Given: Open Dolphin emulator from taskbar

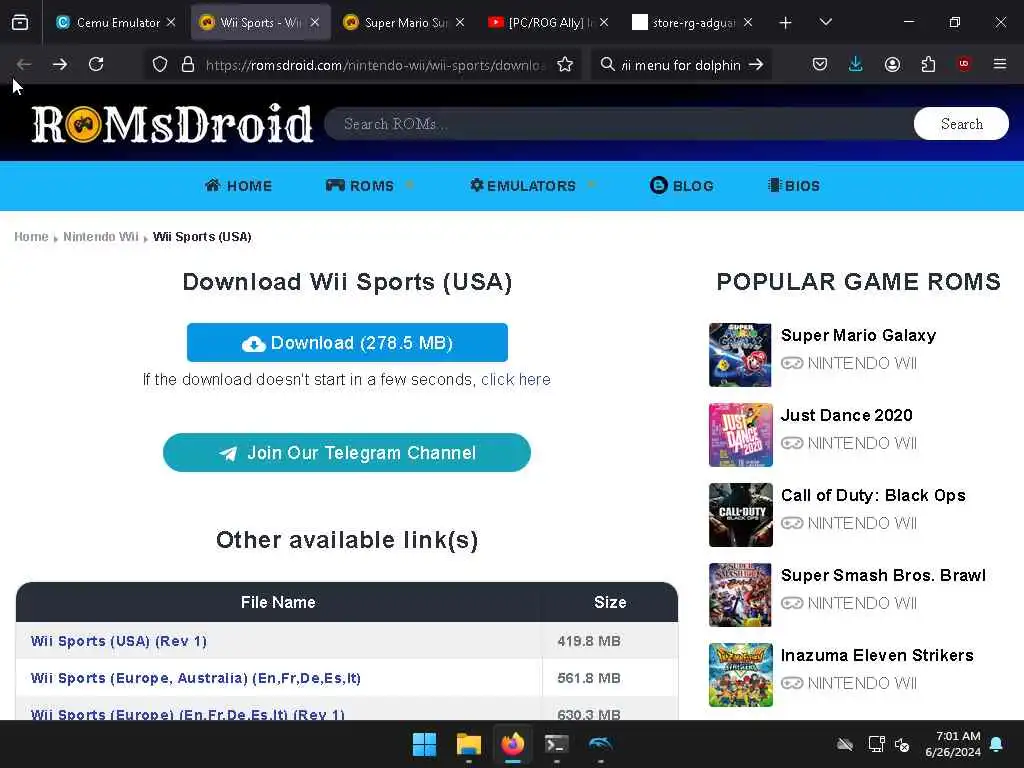Looking at the screenshot, I should (x=600, y=744).
